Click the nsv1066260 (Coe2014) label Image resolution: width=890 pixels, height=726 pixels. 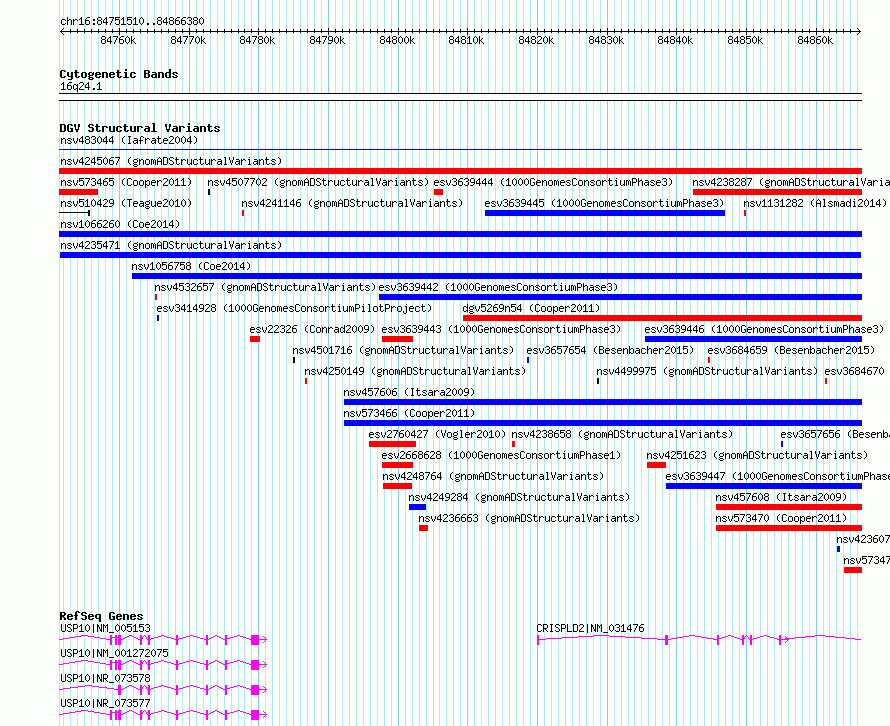click(x=120, y=224)
